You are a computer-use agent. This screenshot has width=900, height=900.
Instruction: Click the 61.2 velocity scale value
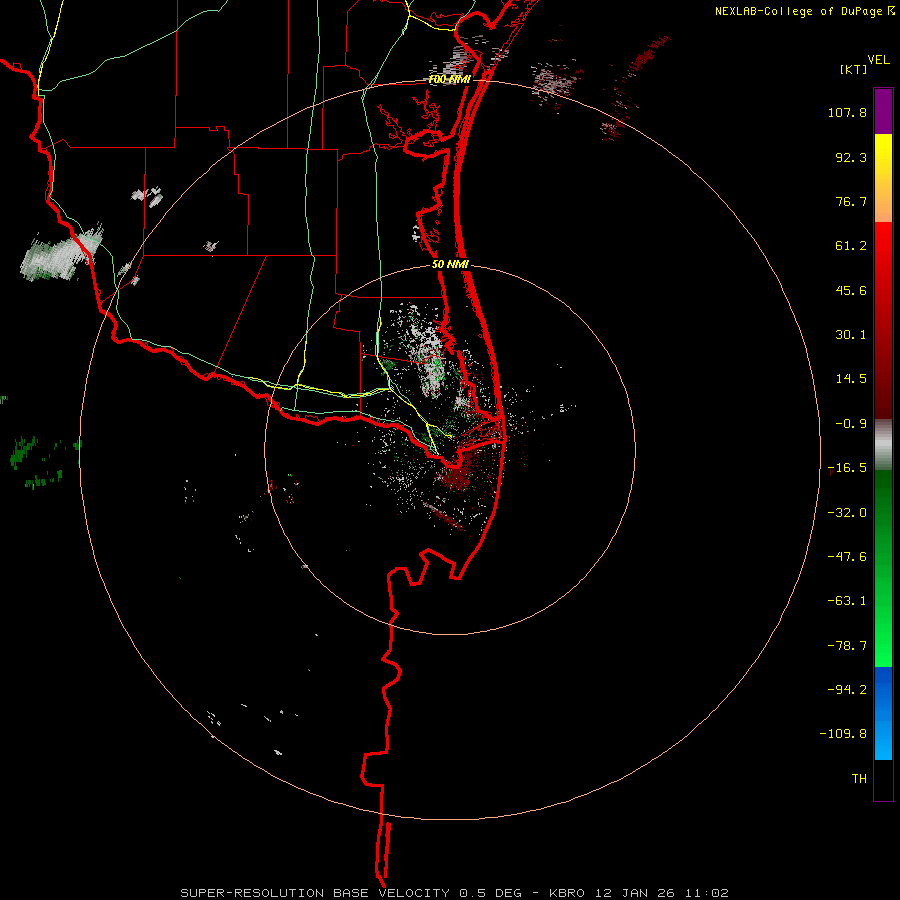(851, 246)
